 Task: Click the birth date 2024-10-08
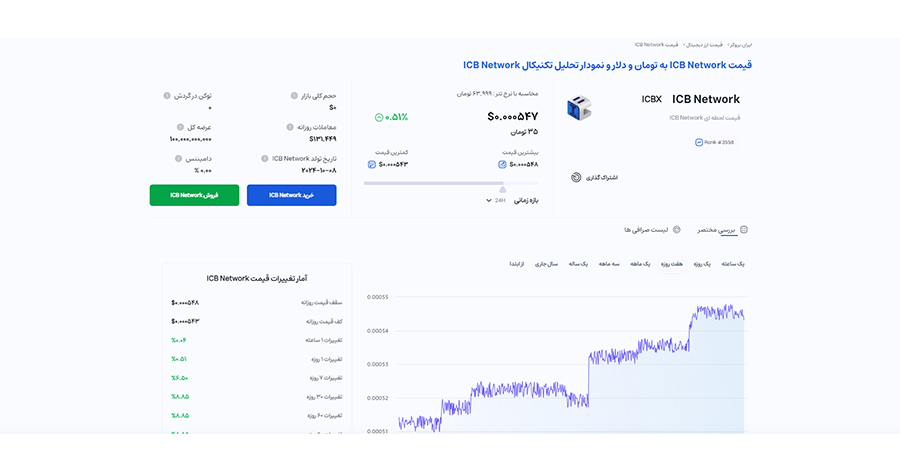tap(319, 170)
